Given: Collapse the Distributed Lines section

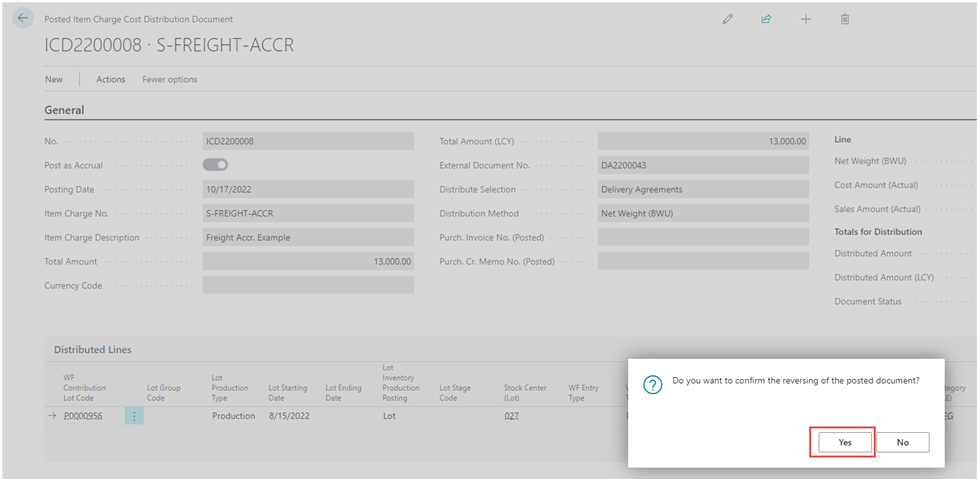Looking at the screenshot, I should tap(92, 350).
